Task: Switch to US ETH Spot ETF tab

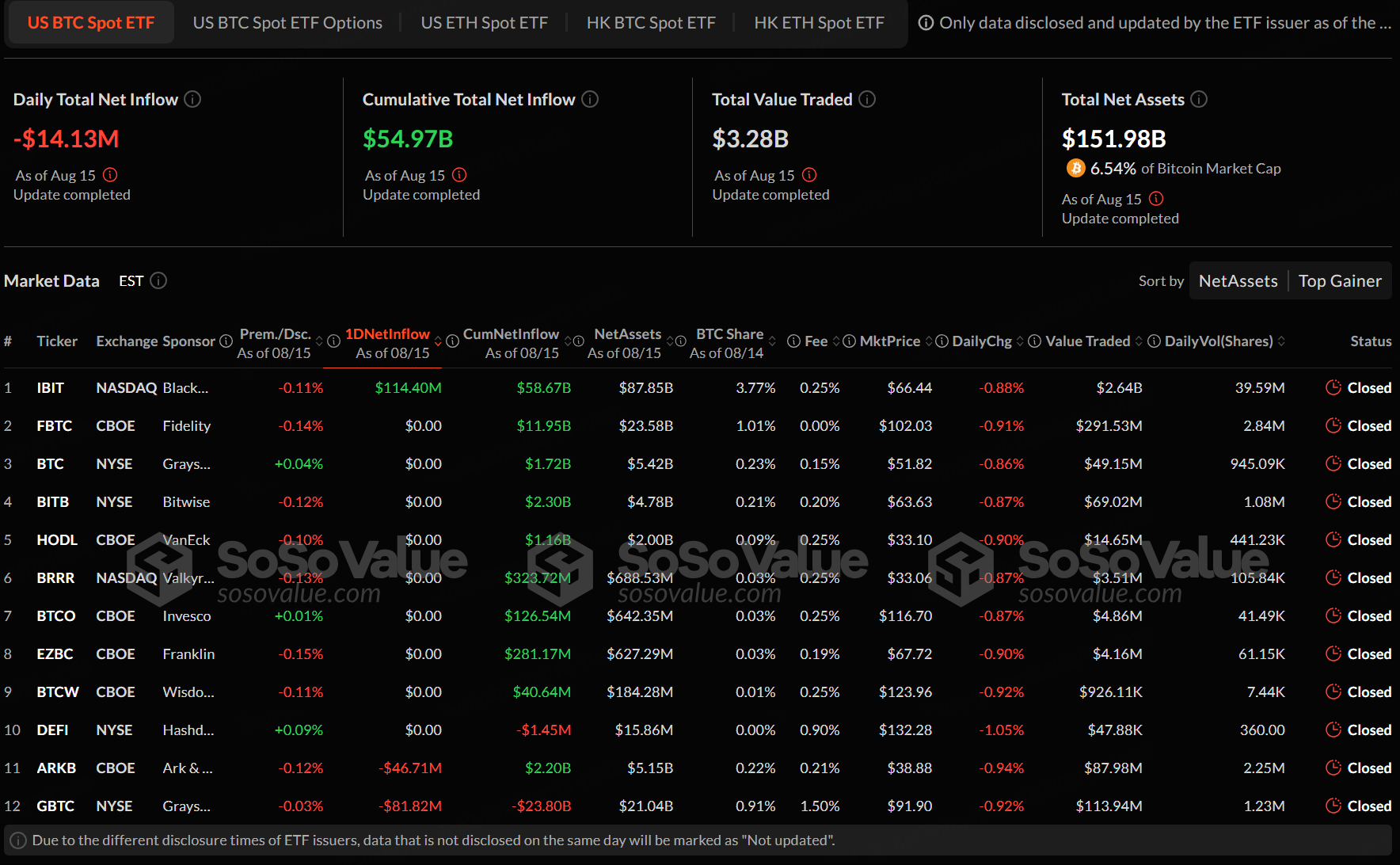Action: point(484,23)
